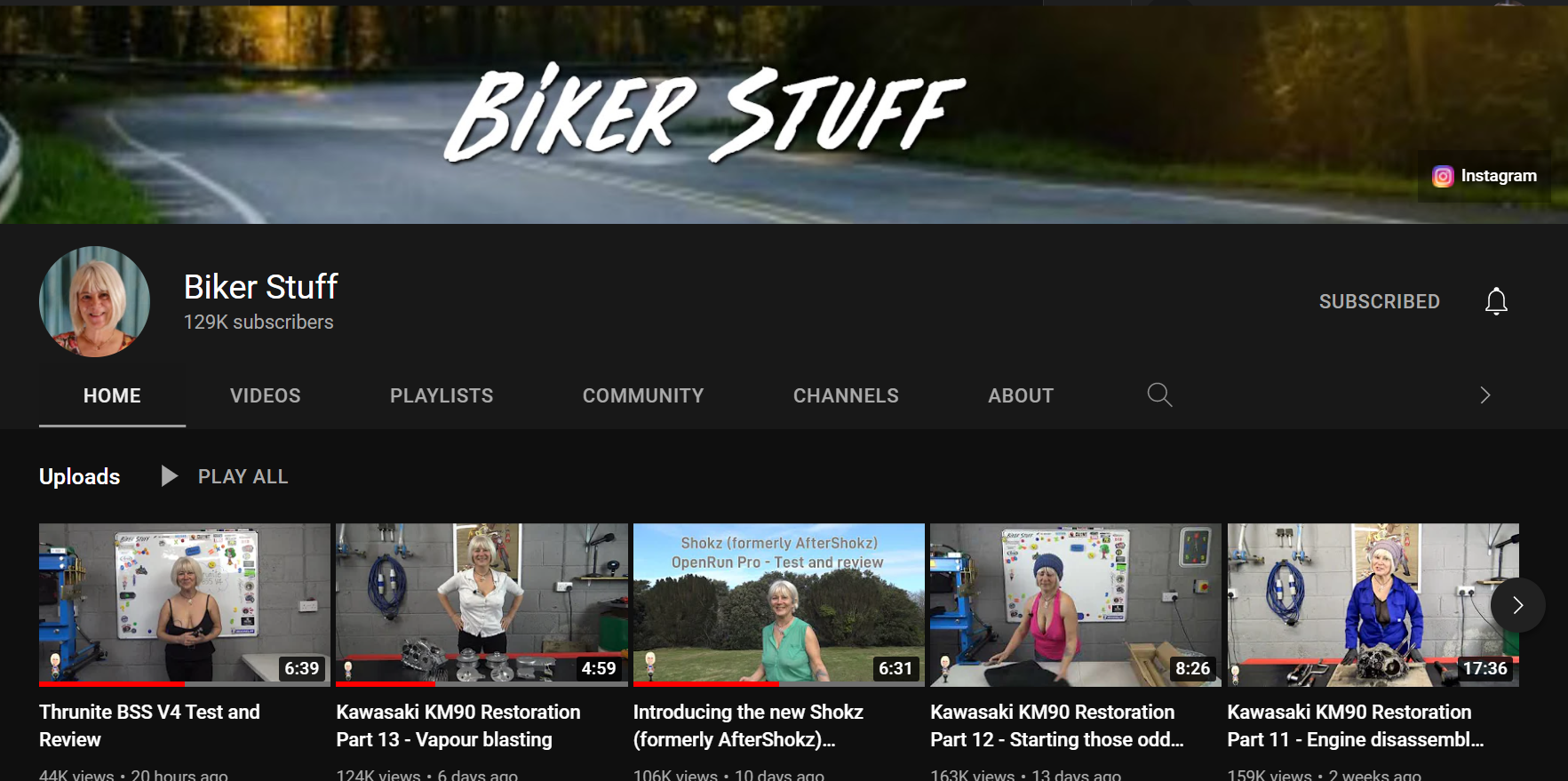Open the Thrunite BSS V4 Test video thumbnail

185,604
